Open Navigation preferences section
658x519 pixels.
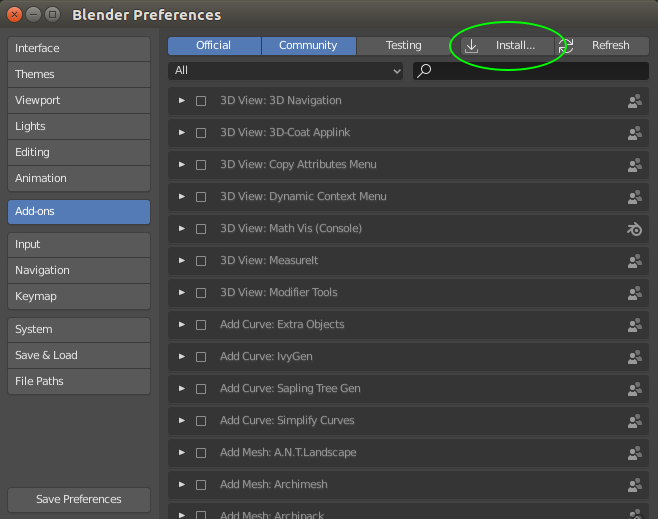tap(79, 271)
